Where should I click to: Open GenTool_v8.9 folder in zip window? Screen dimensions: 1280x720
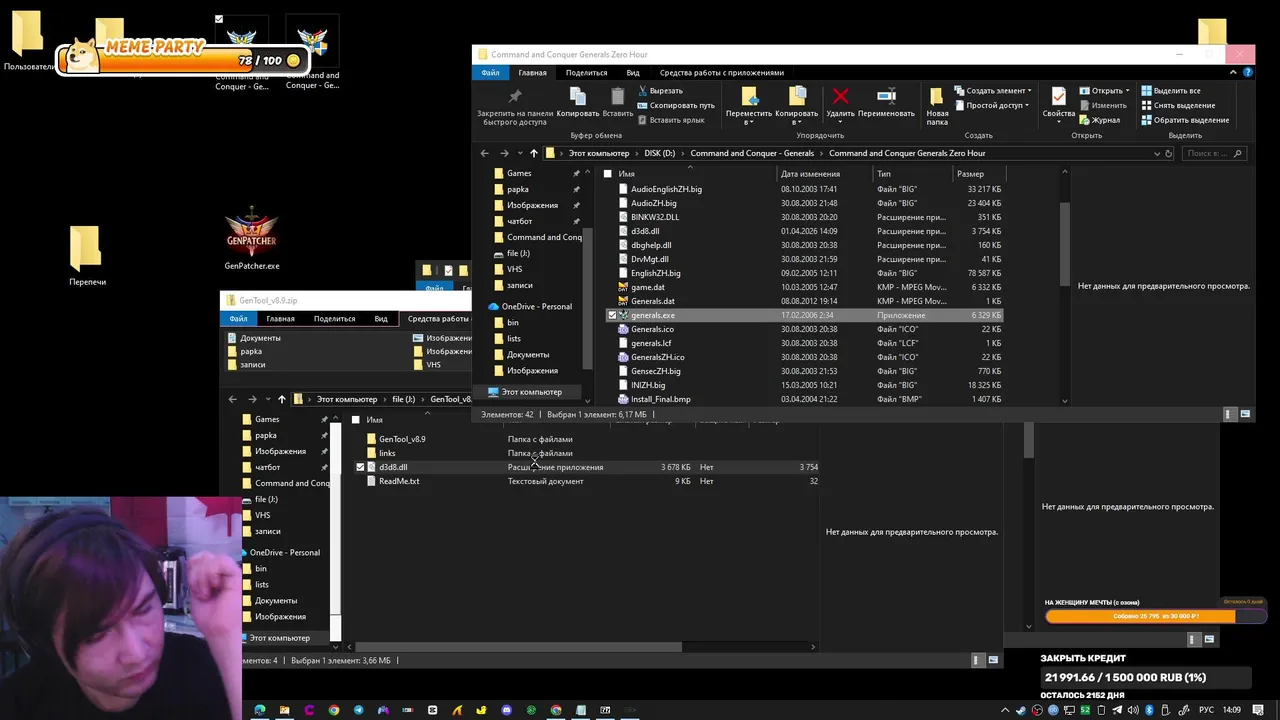[x=401, y=439]
